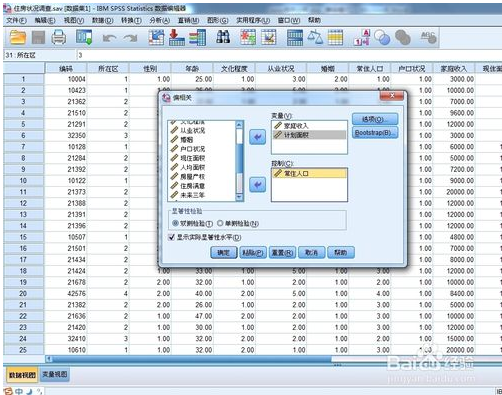Open the 视图(V) menu

[x=74, y=21]
